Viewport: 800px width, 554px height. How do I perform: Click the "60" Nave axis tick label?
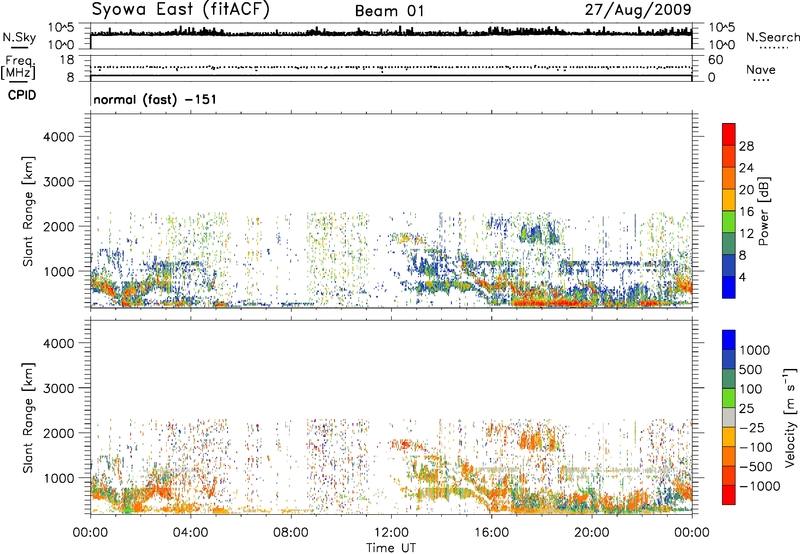pyautogui.click(x=715, y=60)
